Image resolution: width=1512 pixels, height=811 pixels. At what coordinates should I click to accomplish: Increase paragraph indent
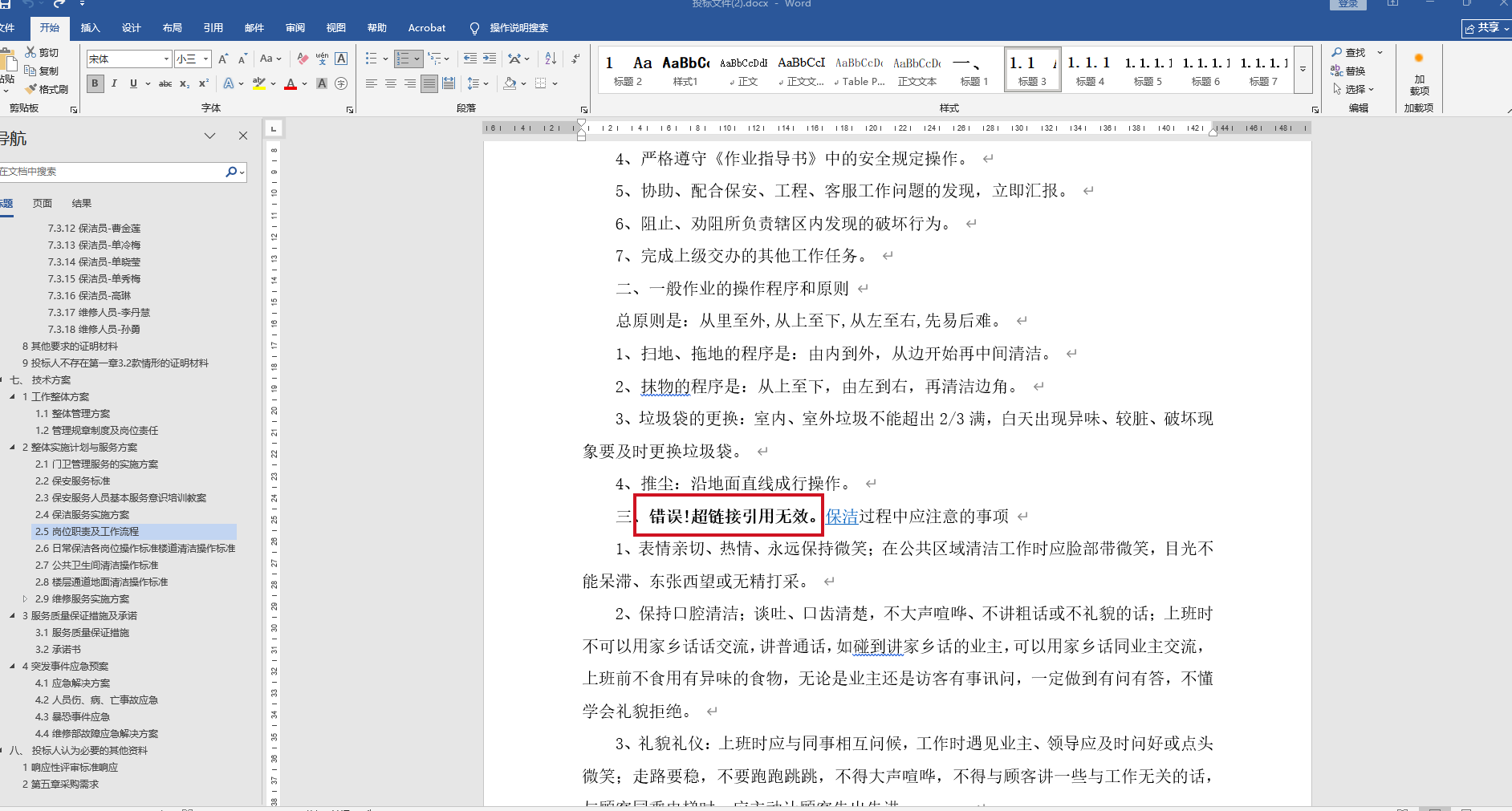point(490,59)
